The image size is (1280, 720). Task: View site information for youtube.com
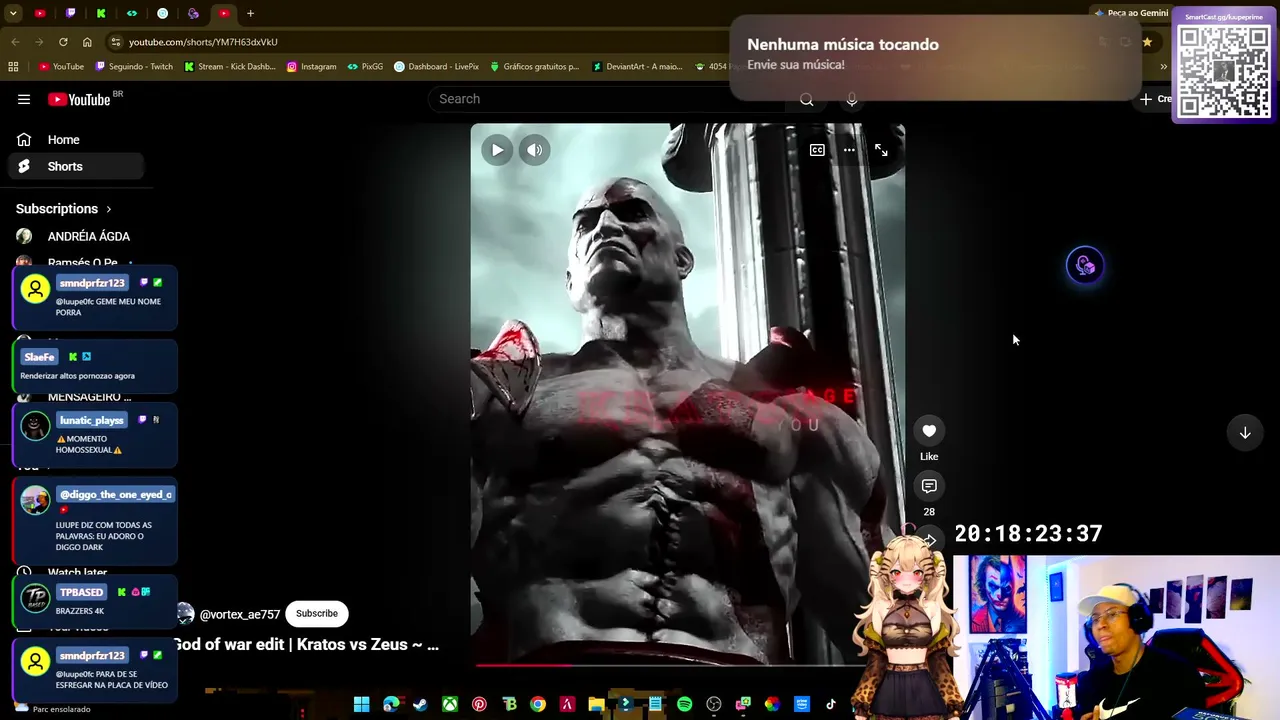pyautogui.click(x=116, y=42)
